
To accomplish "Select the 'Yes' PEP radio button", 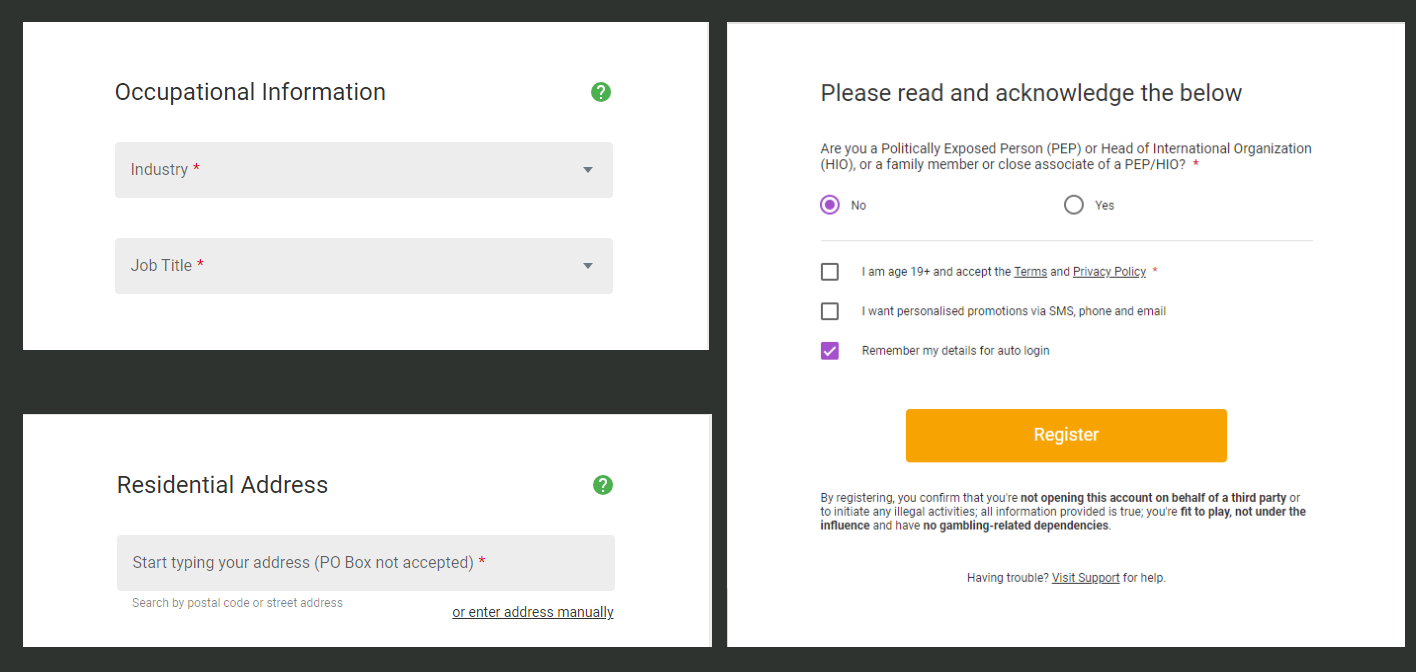I will coord(1074,205).
